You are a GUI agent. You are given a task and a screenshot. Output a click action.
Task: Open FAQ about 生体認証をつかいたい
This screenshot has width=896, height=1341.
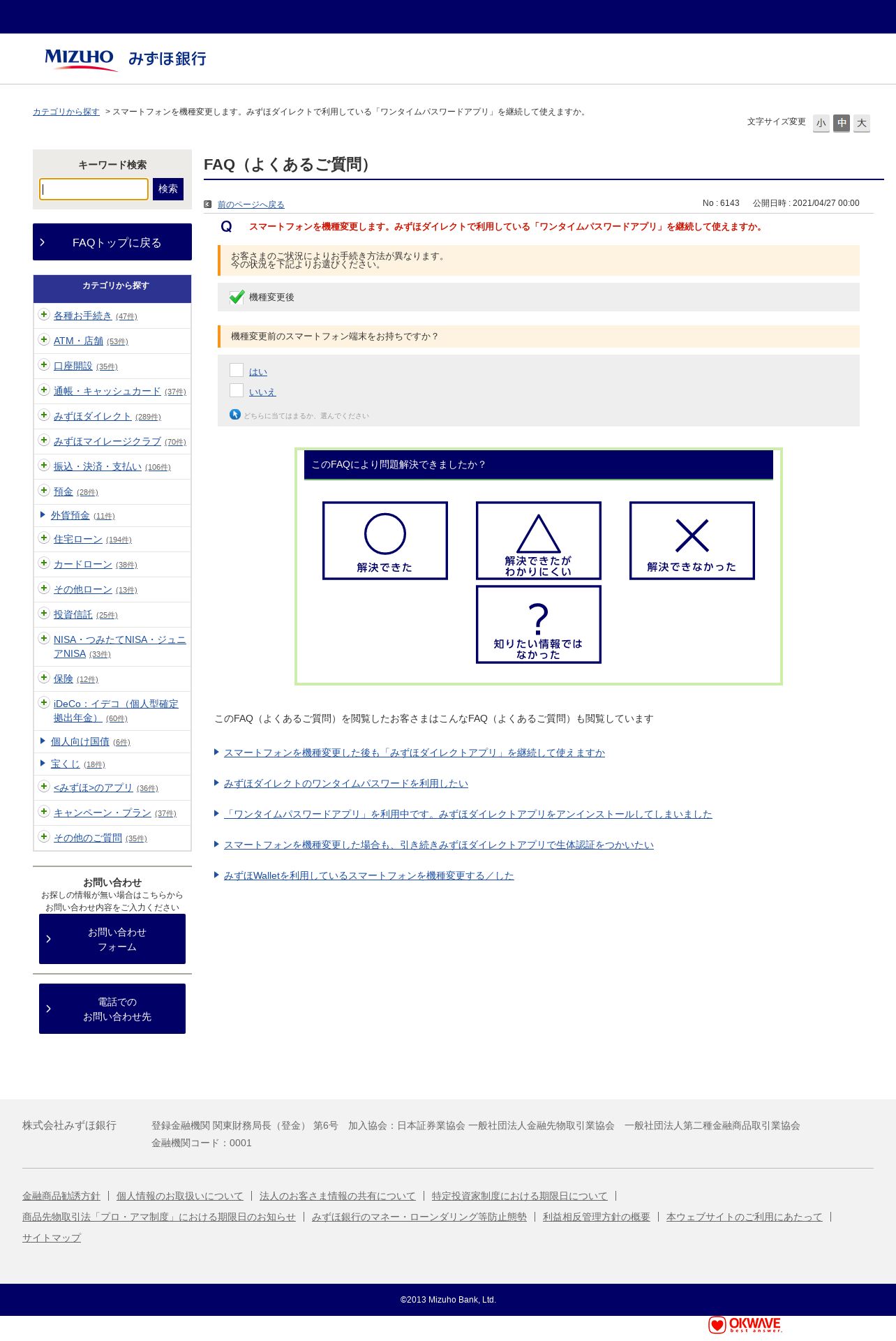[439, 845]
